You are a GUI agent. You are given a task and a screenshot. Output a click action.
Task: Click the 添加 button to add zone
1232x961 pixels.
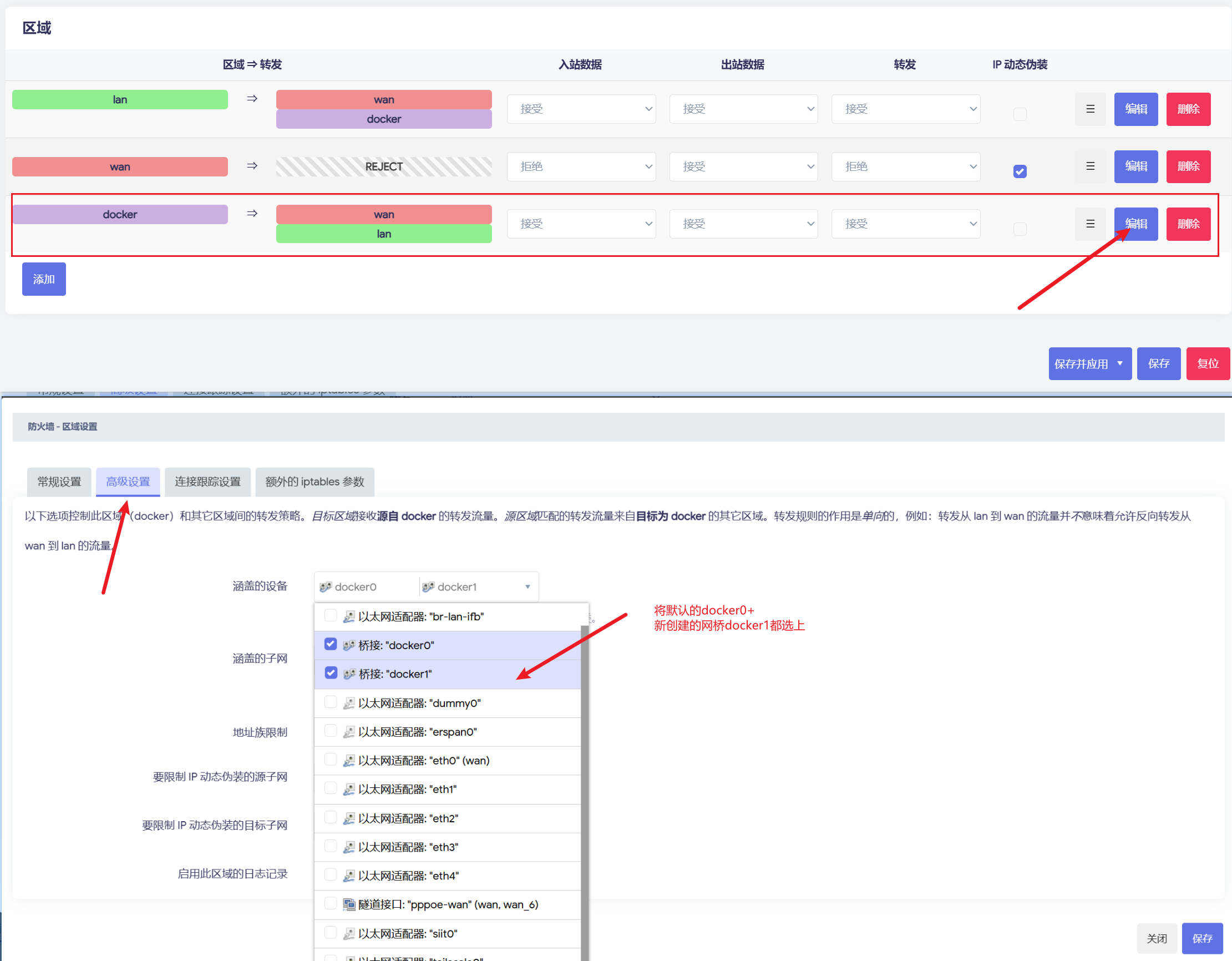point(43,279)
